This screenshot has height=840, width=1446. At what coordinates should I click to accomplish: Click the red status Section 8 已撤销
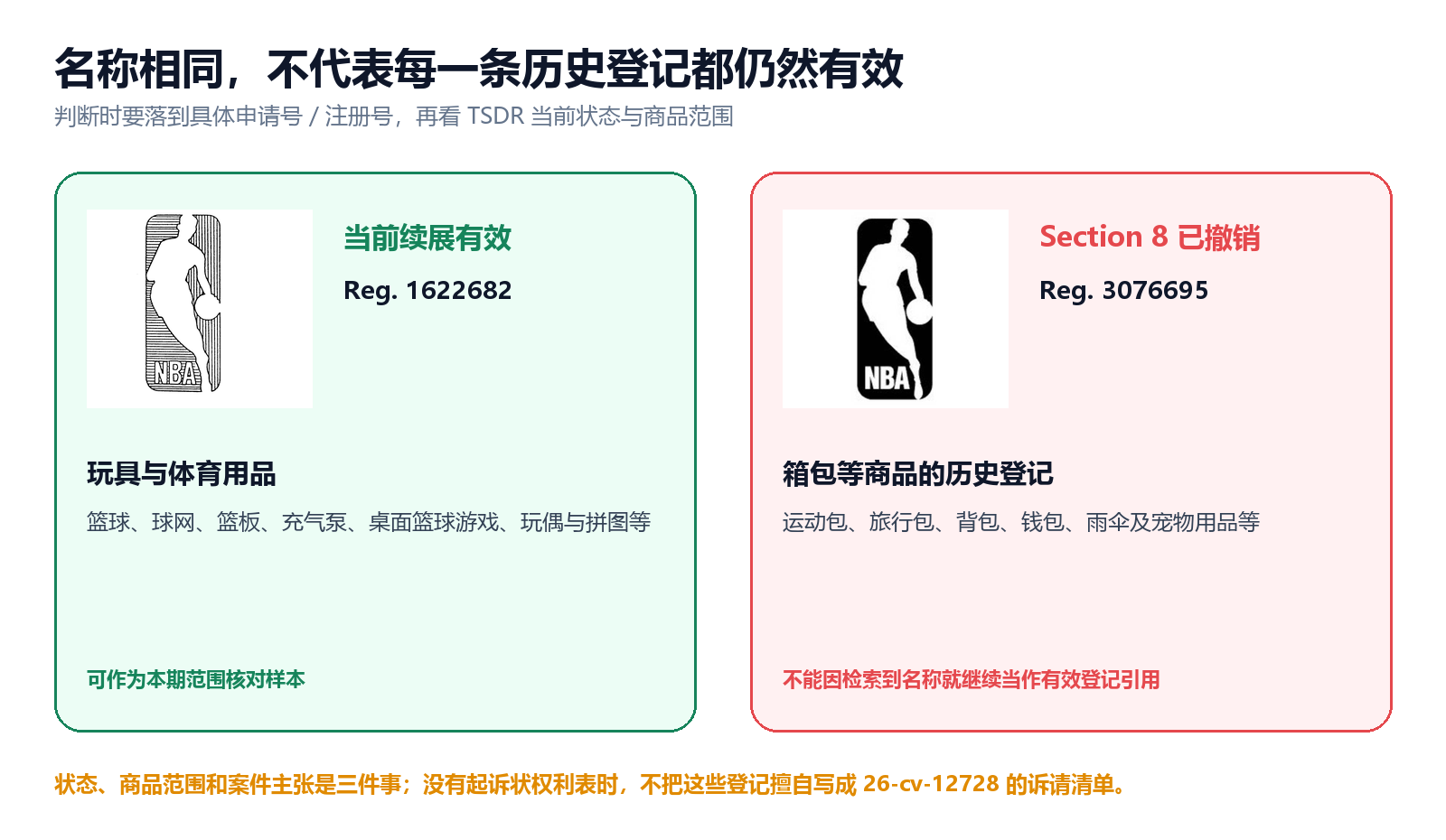coord(1150,238)
